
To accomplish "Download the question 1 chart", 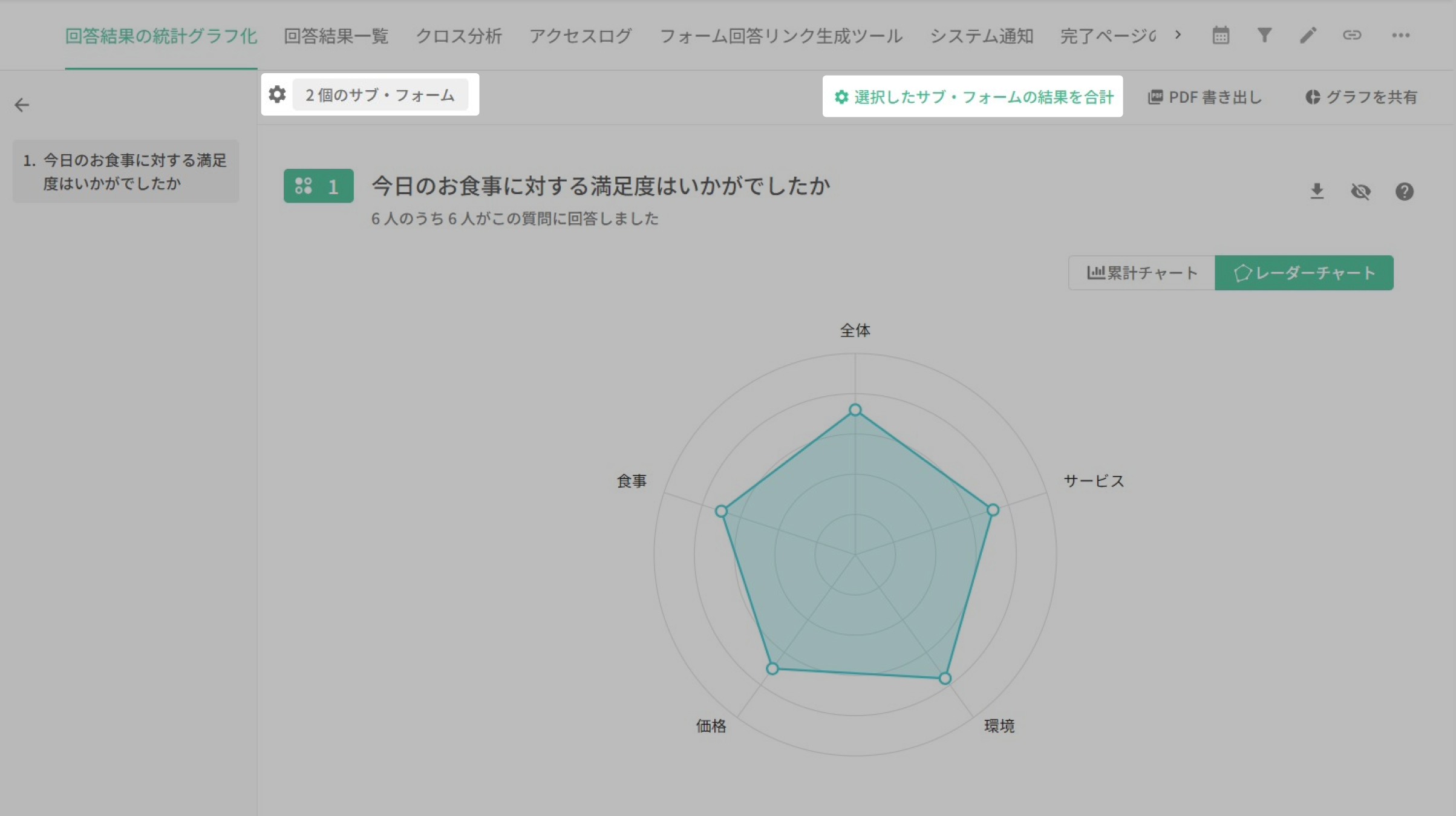I will [x=1317, y=191].
